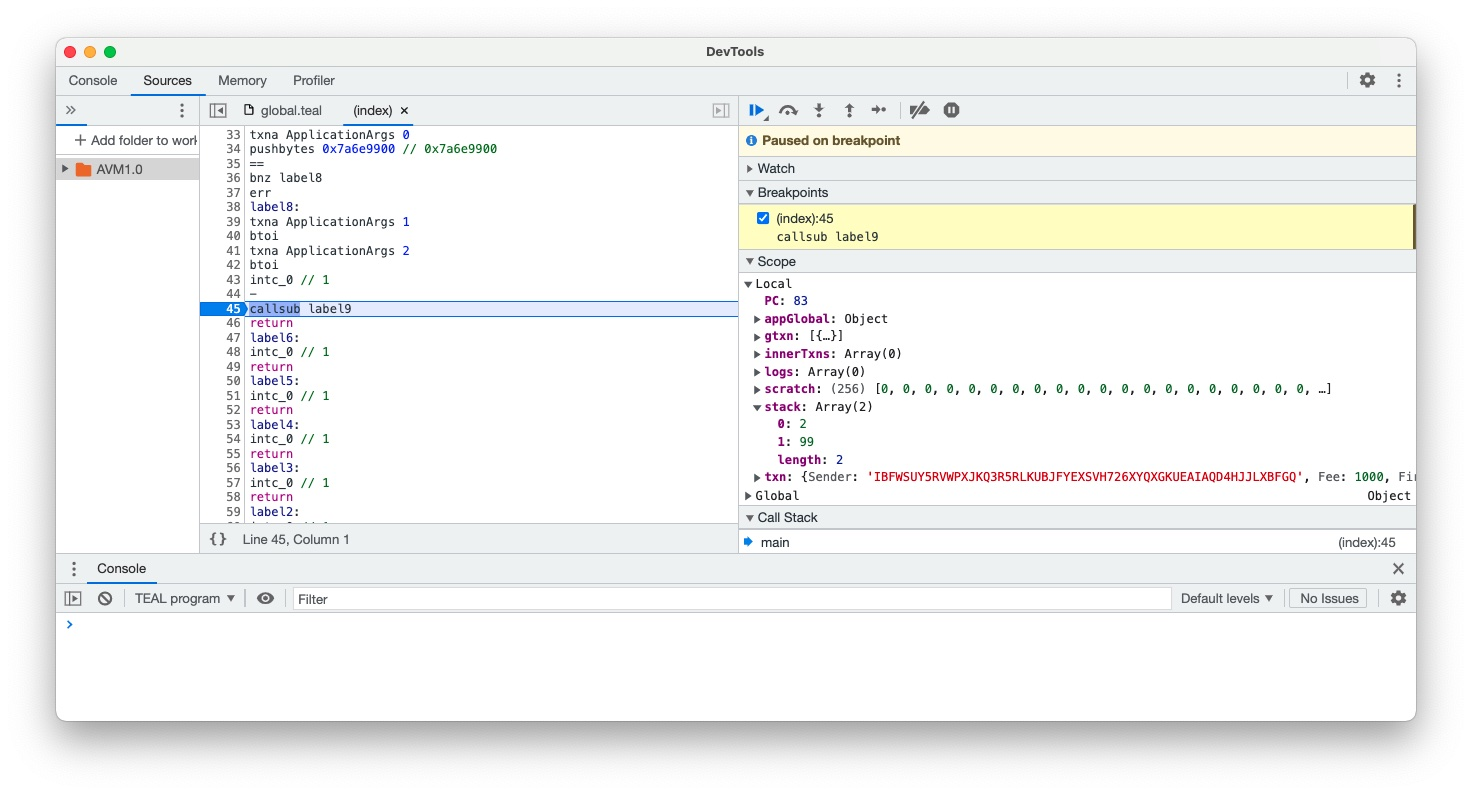Open the Default levels dropdown
This screenshot has width=1472, height=795.
[x=1226, y=598]
